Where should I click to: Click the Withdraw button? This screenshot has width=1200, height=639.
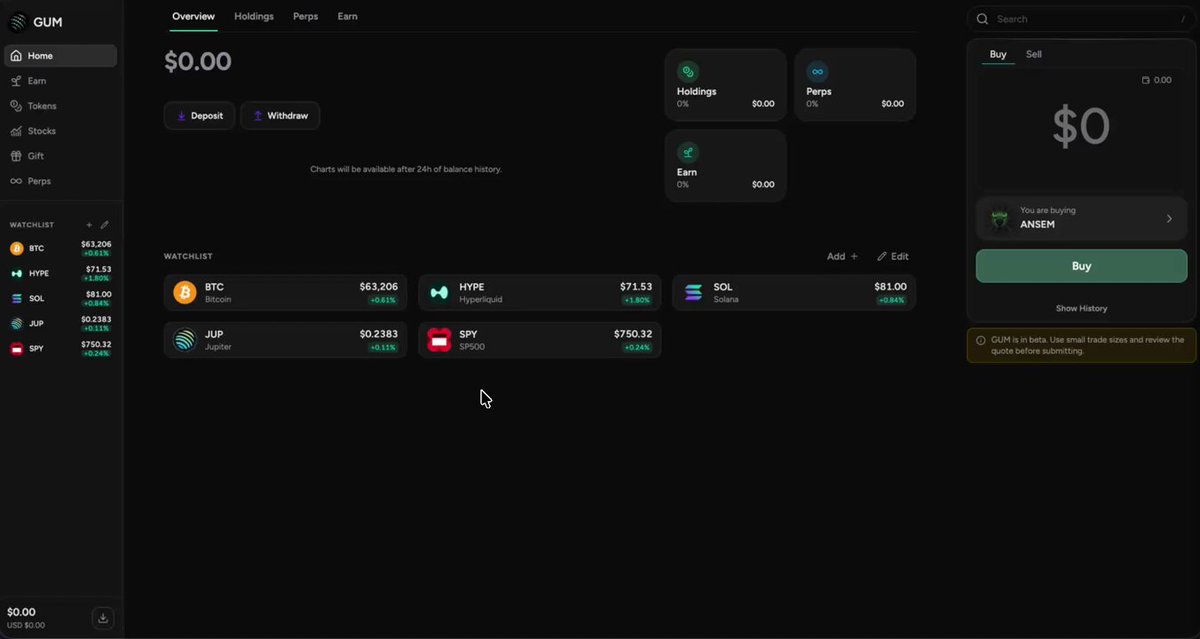[280, 116]
